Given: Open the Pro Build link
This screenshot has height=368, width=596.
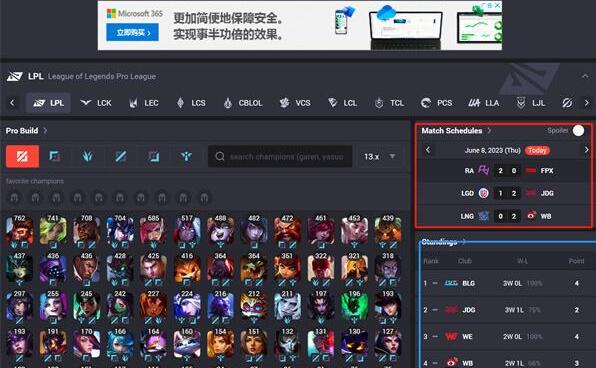Looking at the screenshot, I should pyautogui.click(x=26, y=130).
